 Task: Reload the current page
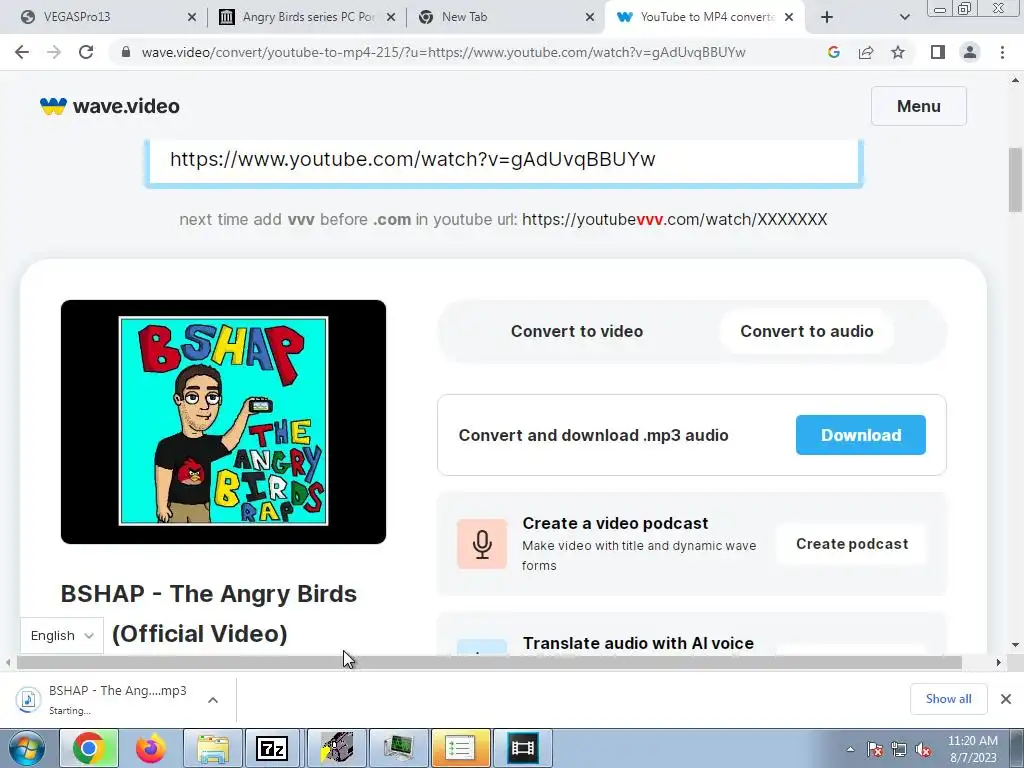point(86,52)
